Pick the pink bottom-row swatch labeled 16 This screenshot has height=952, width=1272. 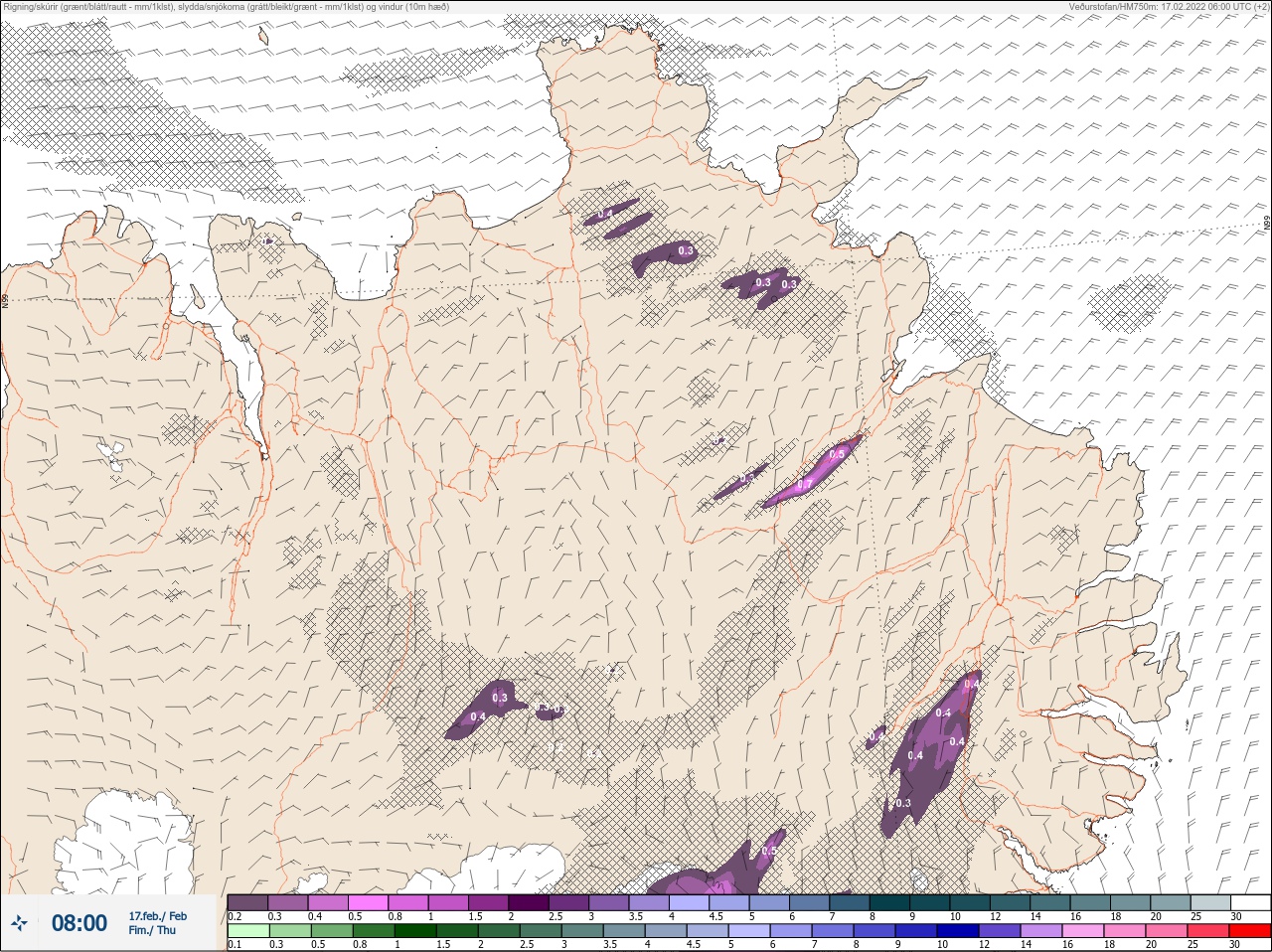coord(1082,931)
